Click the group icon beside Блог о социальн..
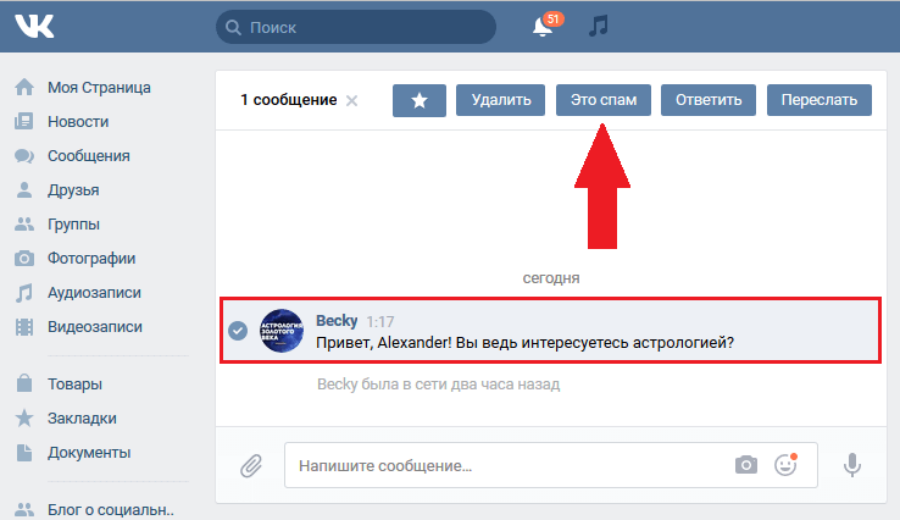The height and width of the screenshot is (520, 900). (24, 509)
